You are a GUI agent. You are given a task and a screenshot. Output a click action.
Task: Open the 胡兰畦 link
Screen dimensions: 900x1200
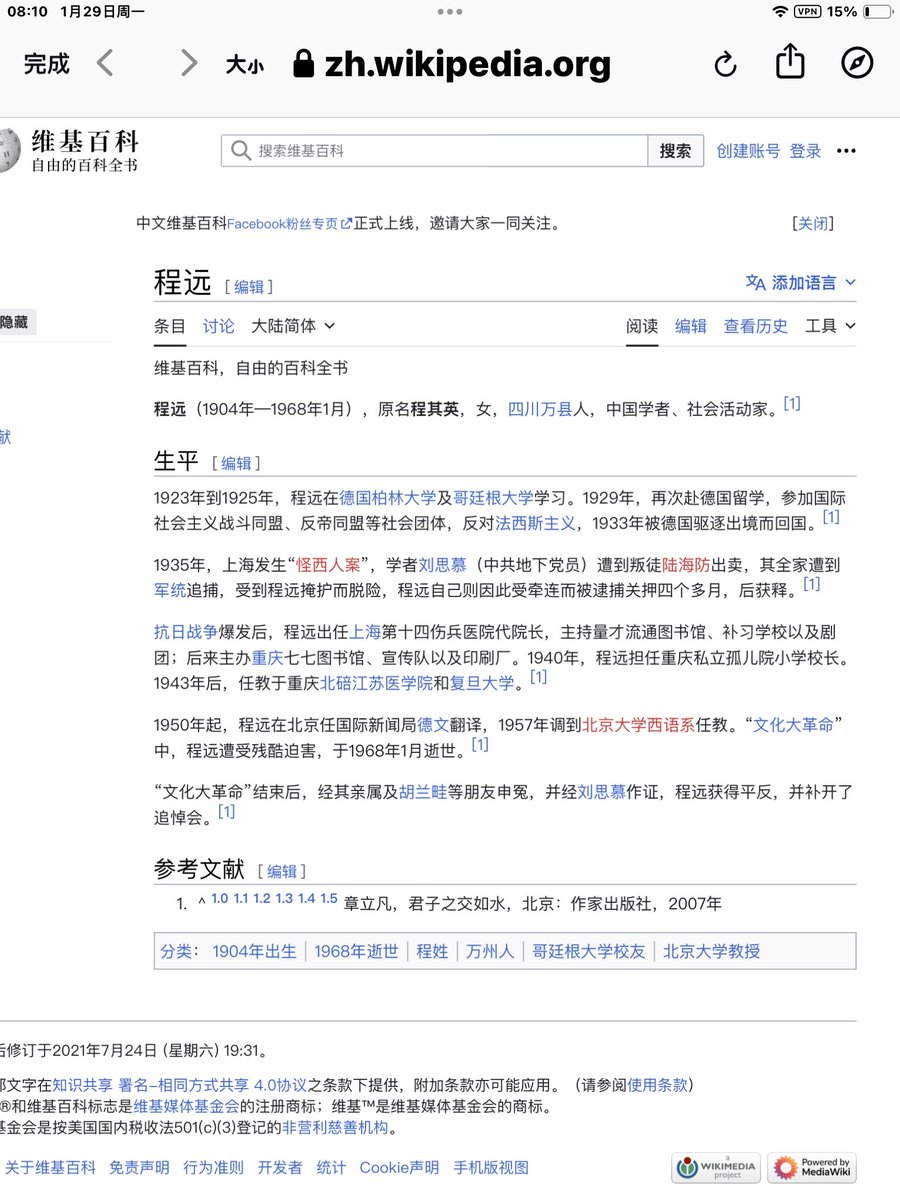[424, 794]
